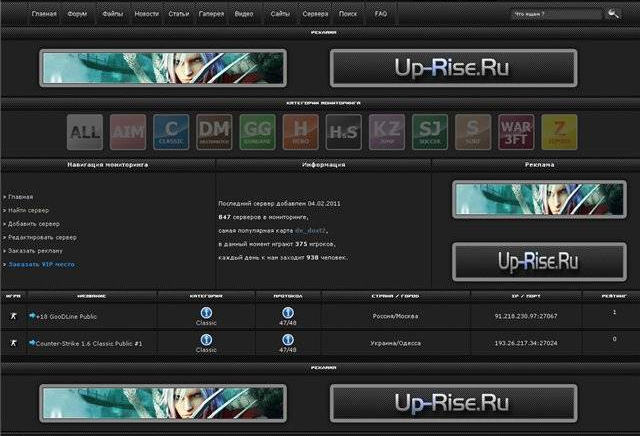Screen dimensions: 640x436
Task: Select the ALL category icon
Action: click(85, 132)
